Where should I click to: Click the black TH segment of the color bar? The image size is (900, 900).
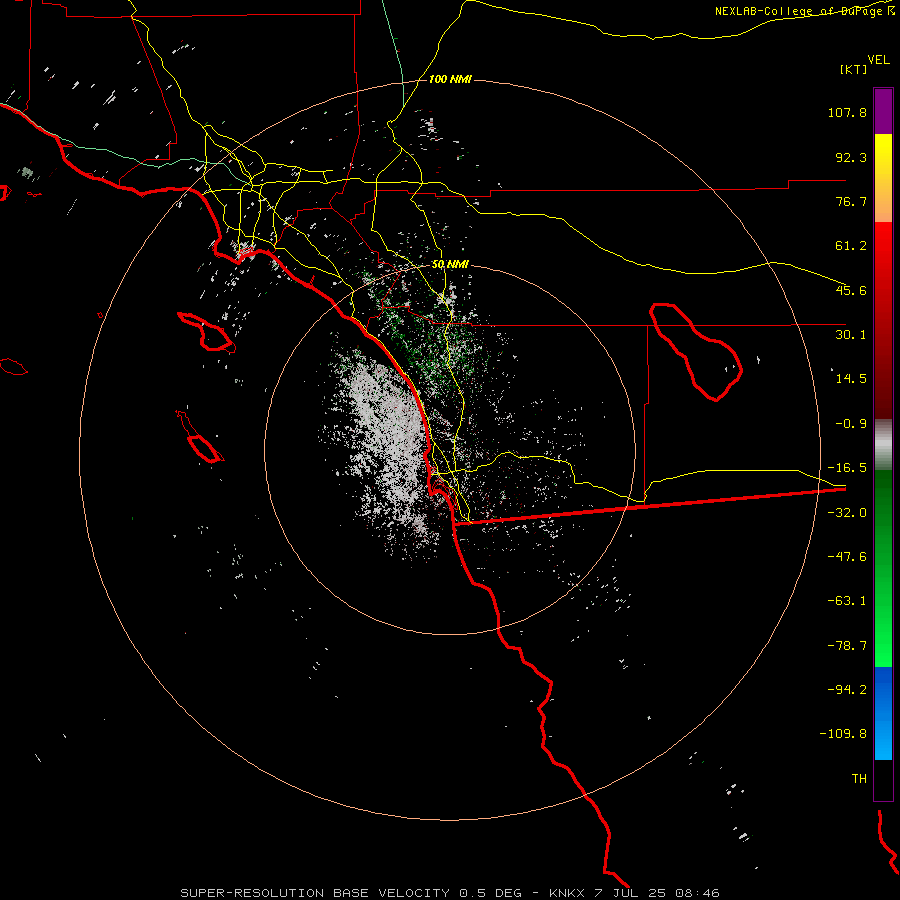click(x=883, y=780)
